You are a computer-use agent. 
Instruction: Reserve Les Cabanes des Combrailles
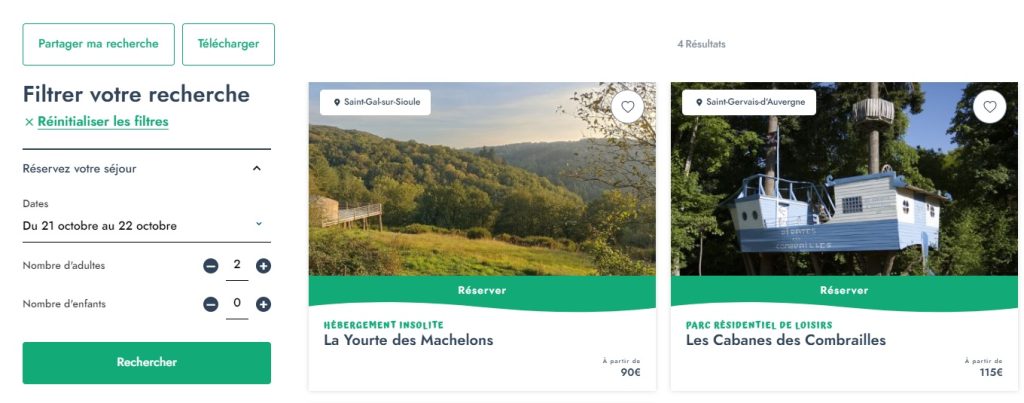844,291
